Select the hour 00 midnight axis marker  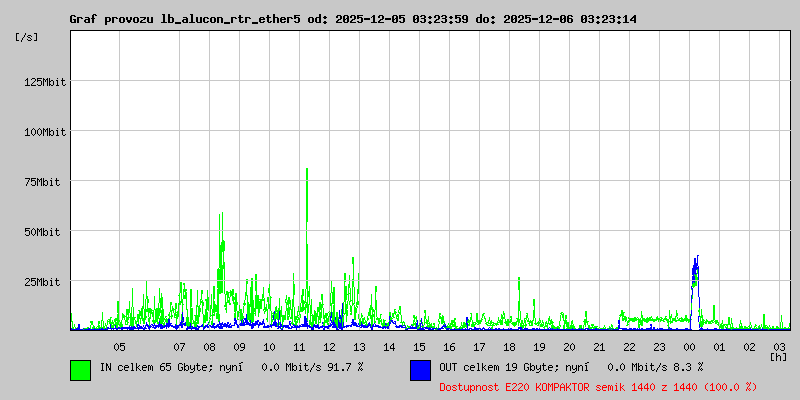click(689, 346)
